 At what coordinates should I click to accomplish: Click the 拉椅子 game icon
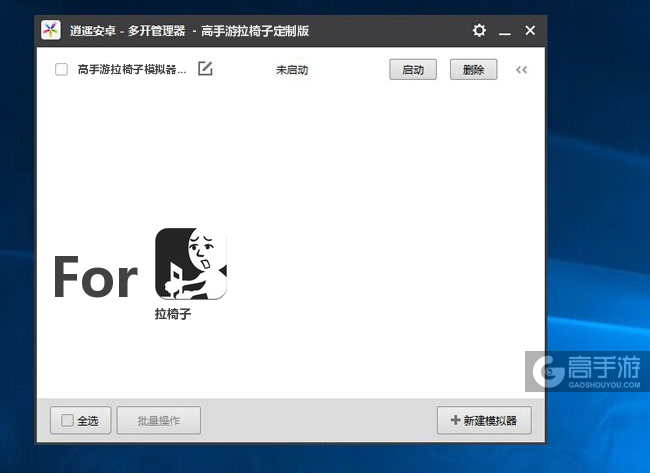(191, 264)
